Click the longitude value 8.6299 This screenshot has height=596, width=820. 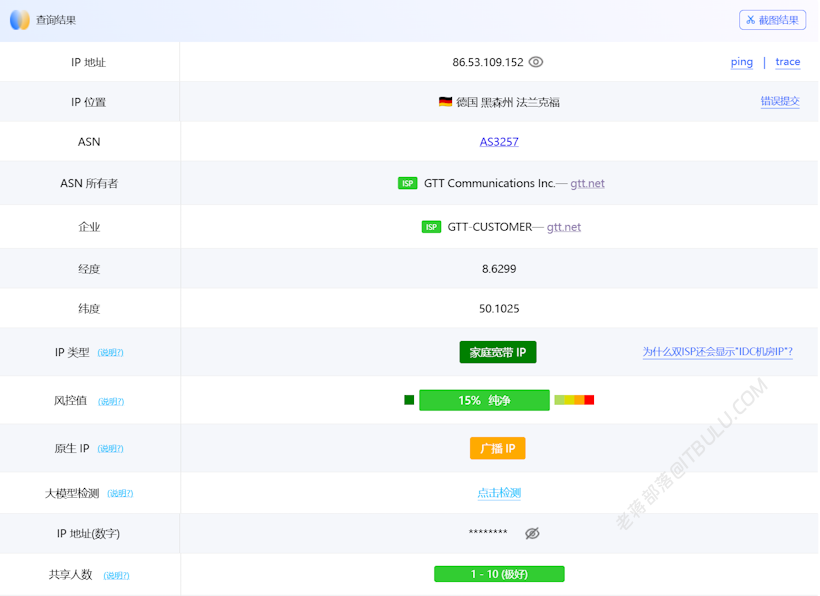tap(499, 269)
